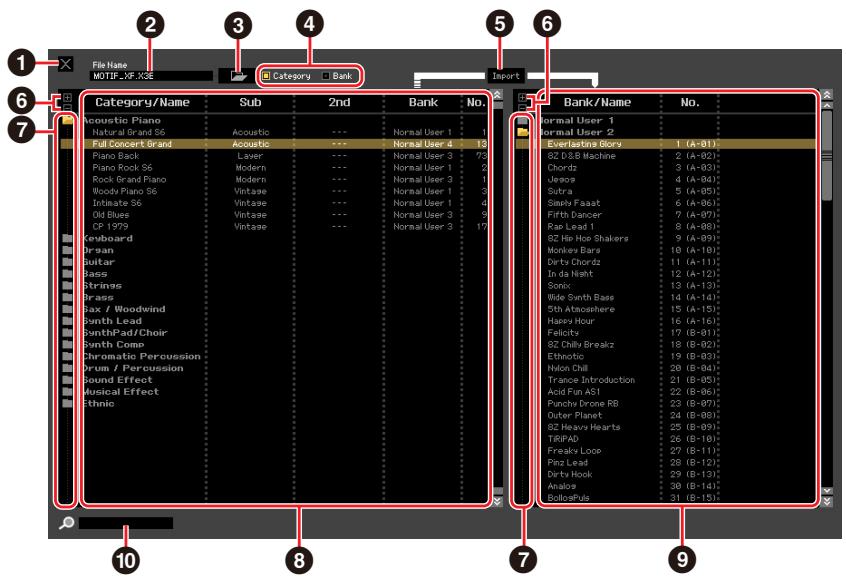The image size is (846, 579).
Task: Open the Keyboard category folder icon
Action: click(x=67, y=238)
